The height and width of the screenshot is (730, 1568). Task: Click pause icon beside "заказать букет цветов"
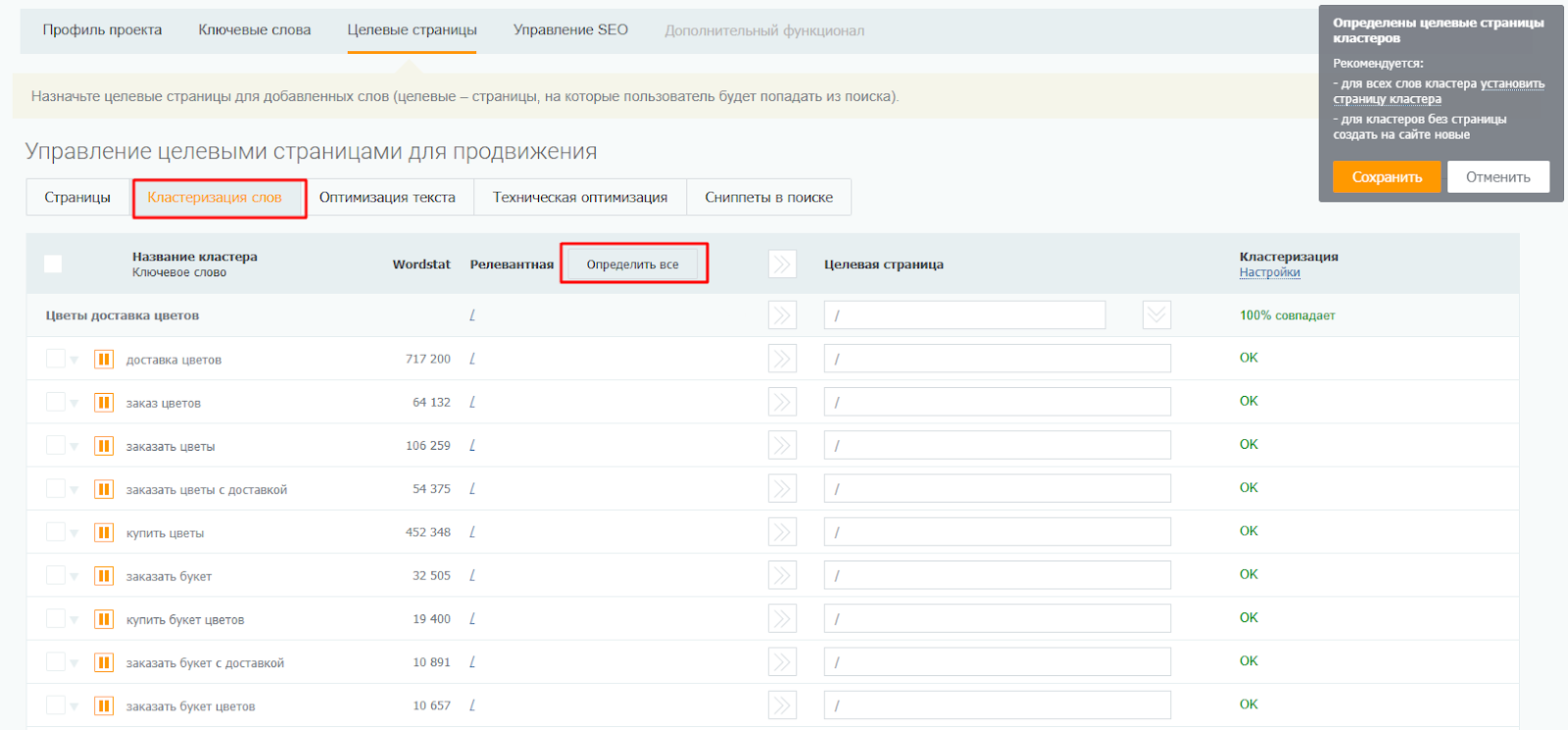tap(104, 706)
